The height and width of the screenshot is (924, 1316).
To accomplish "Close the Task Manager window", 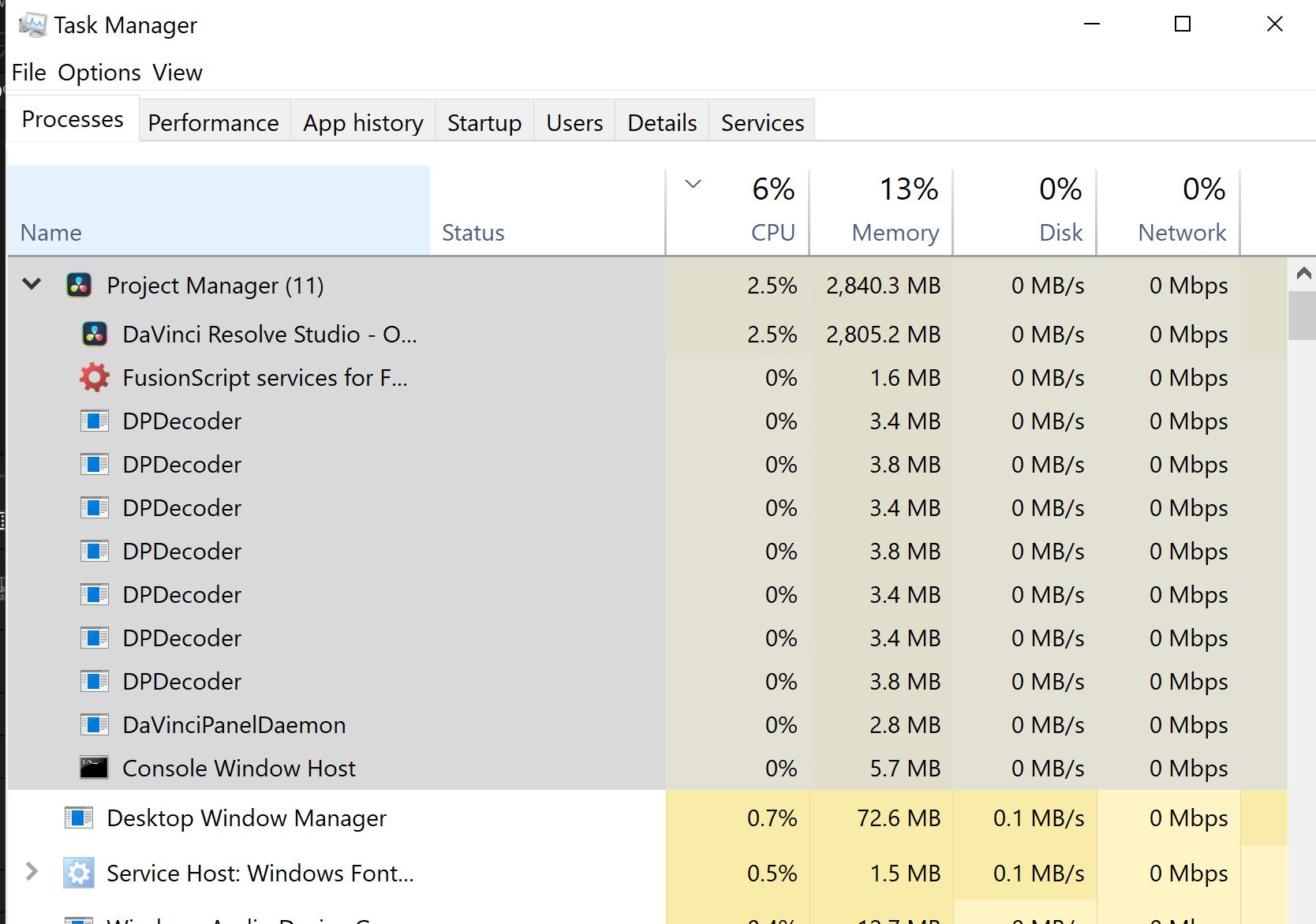I will point(1274,24).
